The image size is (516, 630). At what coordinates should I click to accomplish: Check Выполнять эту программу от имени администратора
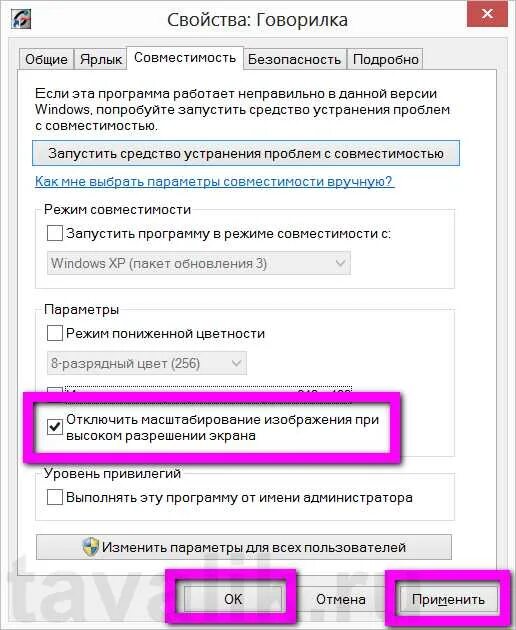55,497
